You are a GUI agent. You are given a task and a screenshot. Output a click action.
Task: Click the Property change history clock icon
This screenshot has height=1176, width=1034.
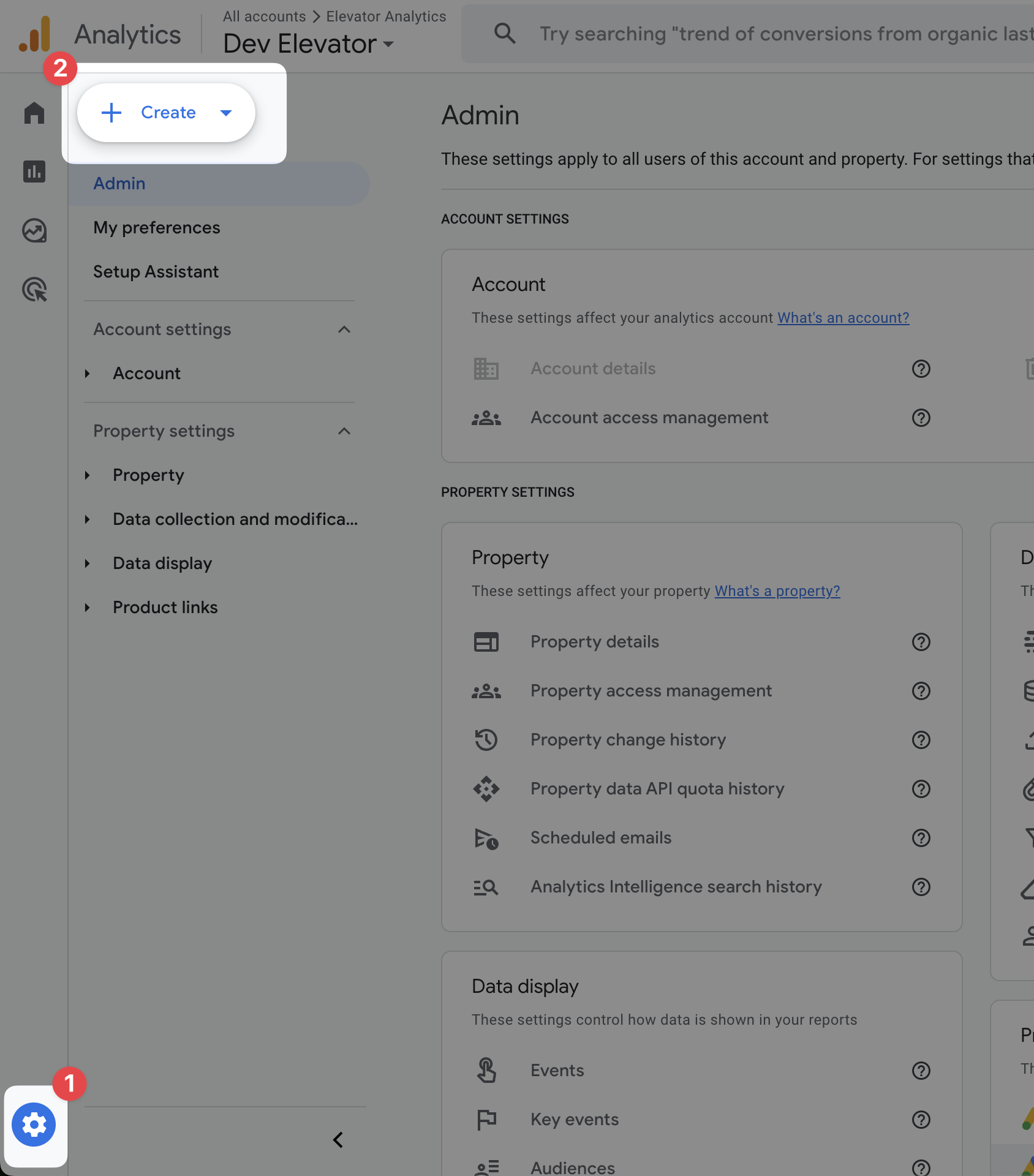coord(486,740)
